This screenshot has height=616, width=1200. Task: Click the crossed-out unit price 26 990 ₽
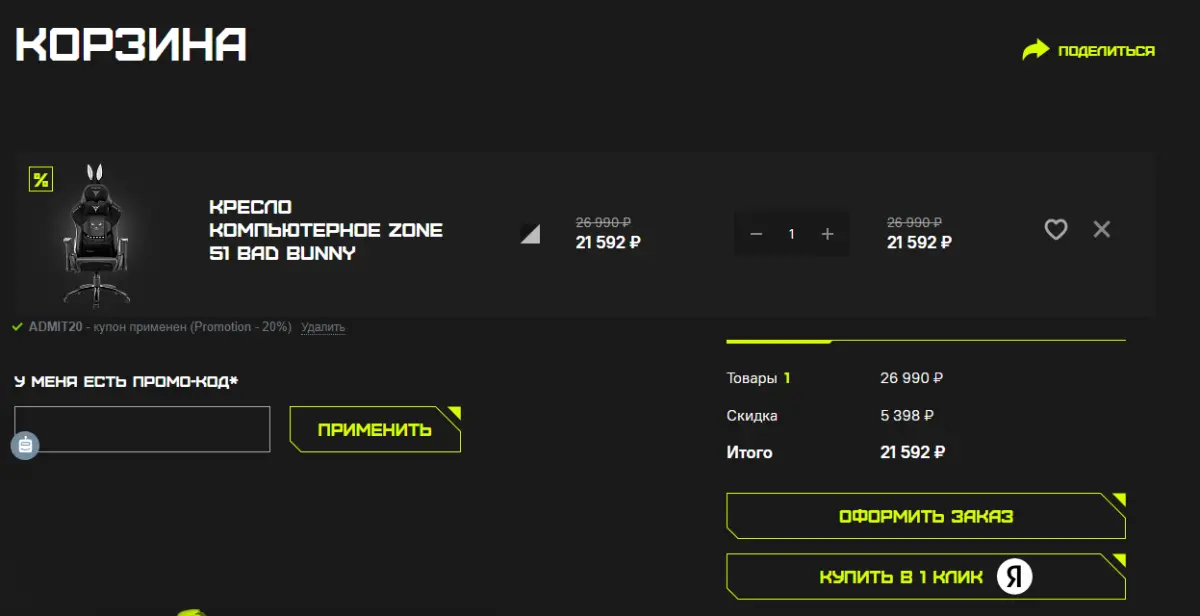603,222
